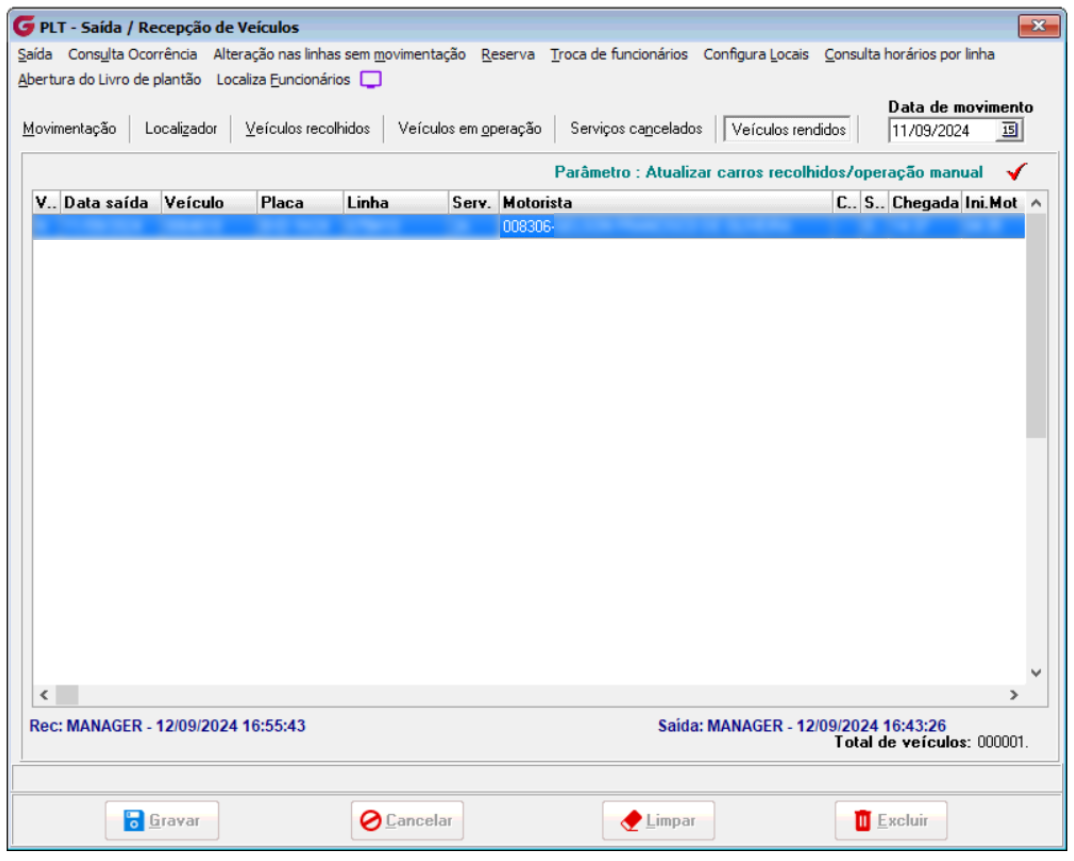
Task: Click the Limpar button
Action: (x=658, y=821)
